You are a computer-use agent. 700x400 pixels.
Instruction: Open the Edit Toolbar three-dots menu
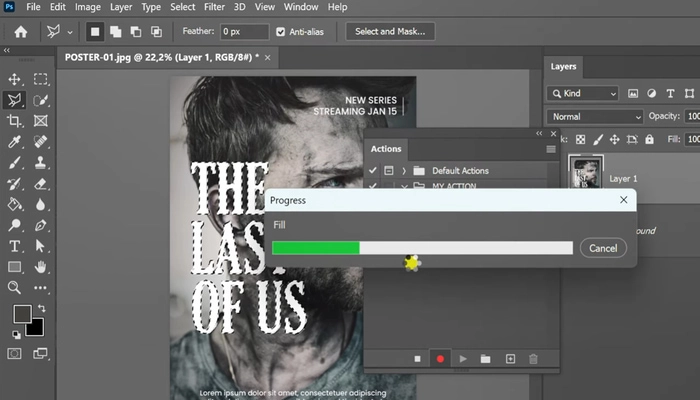pyautogui.click(x=41, y=288)
